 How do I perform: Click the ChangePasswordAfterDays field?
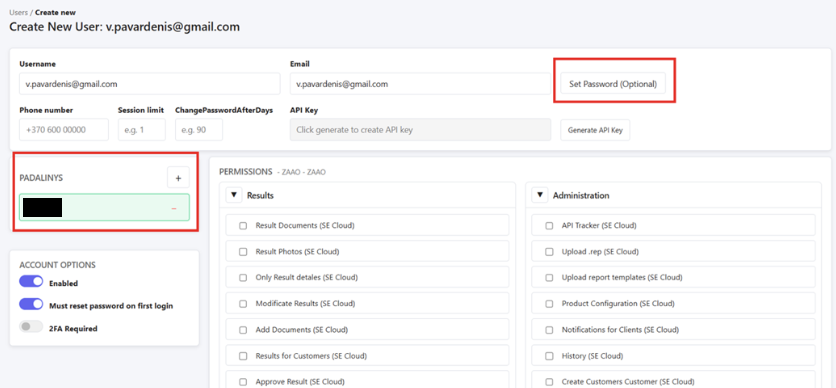click(x=199, y=130)
